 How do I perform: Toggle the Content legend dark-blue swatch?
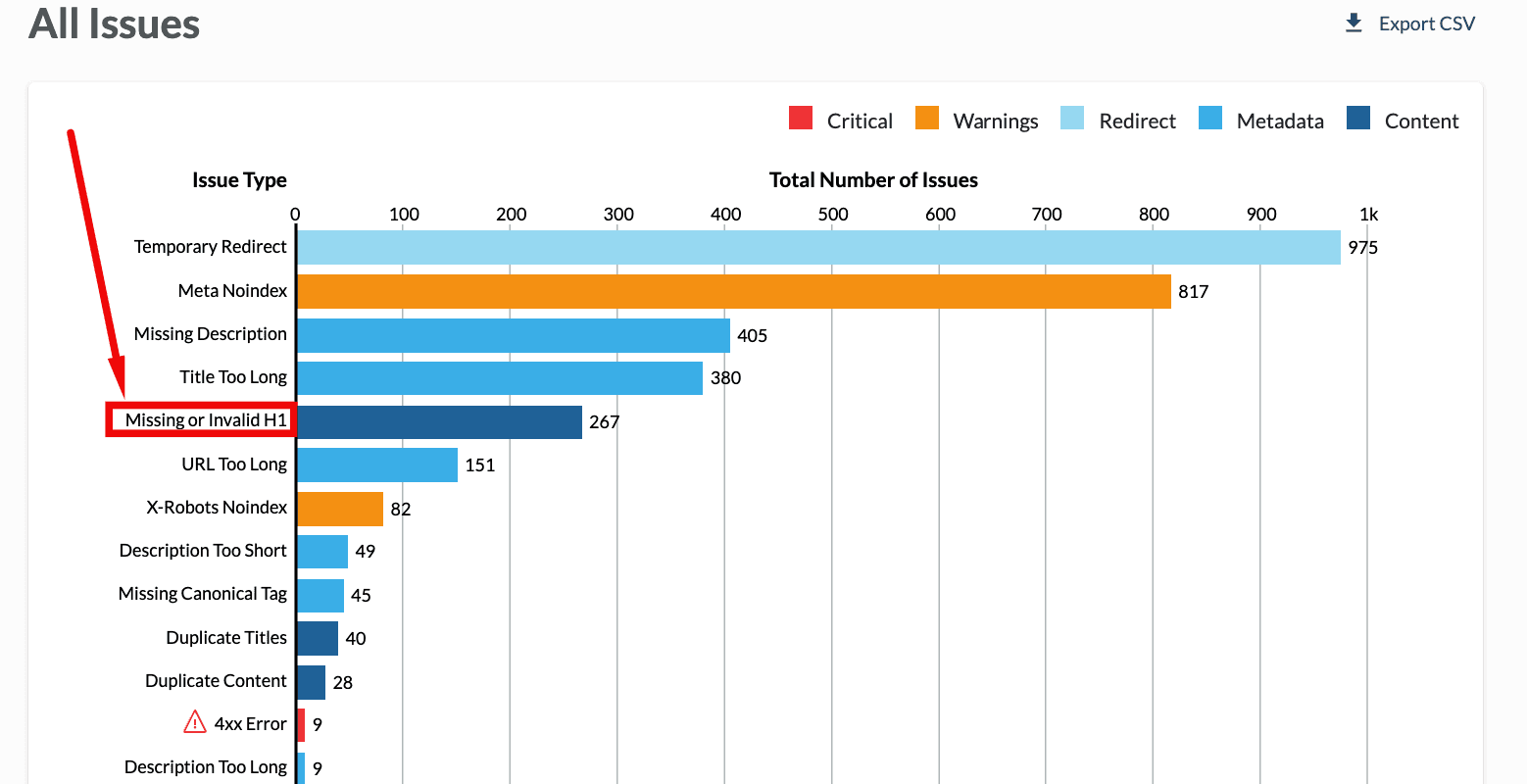(x=1358, y=119)
